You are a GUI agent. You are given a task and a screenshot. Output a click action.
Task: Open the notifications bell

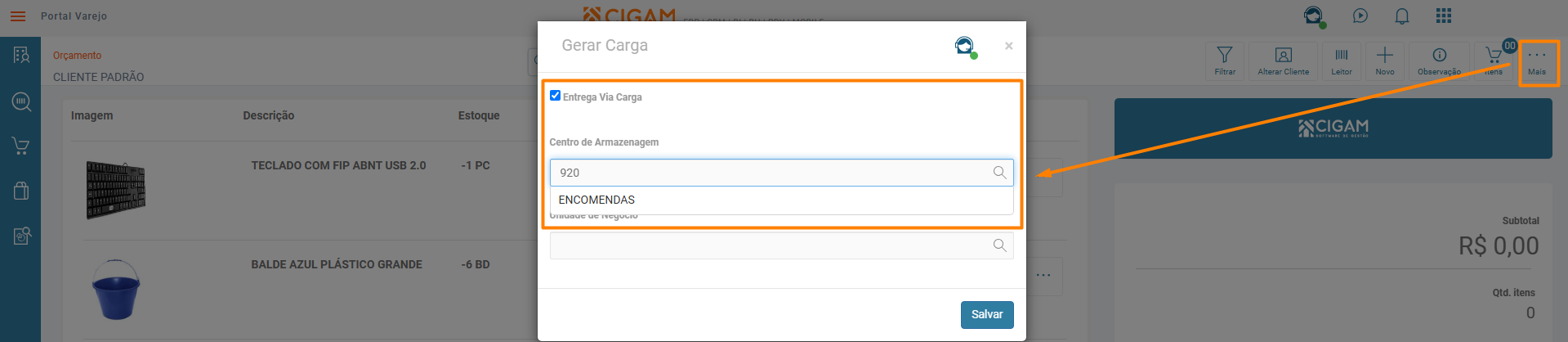tap(1402, 16)
